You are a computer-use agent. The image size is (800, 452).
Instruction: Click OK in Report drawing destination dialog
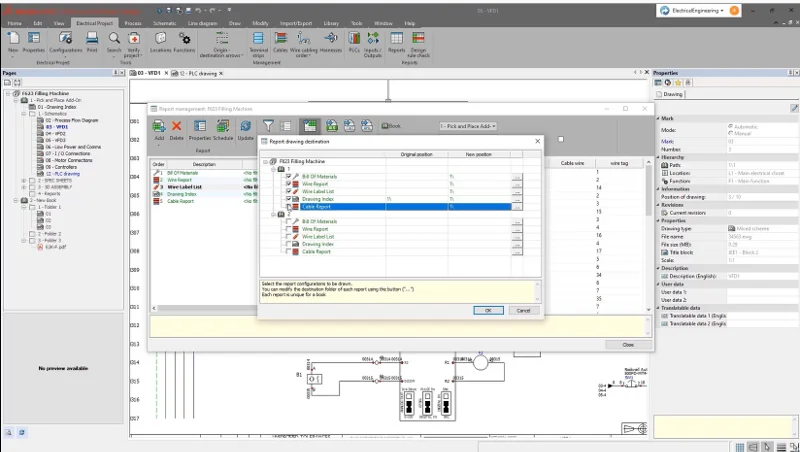(488, 310)
